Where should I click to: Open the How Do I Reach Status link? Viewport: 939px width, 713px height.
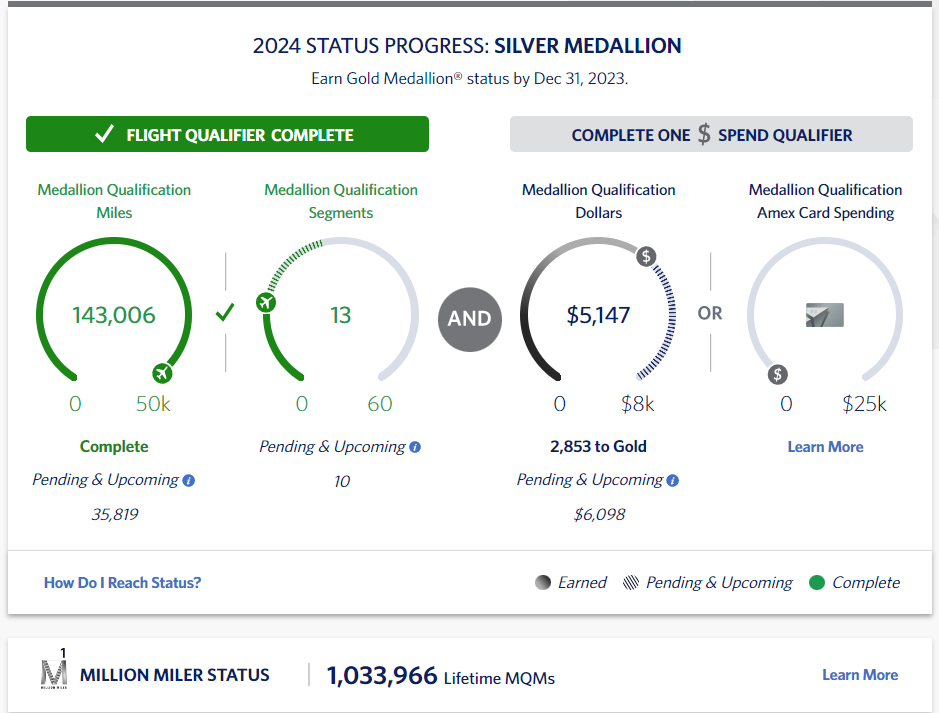coord(122,582)
